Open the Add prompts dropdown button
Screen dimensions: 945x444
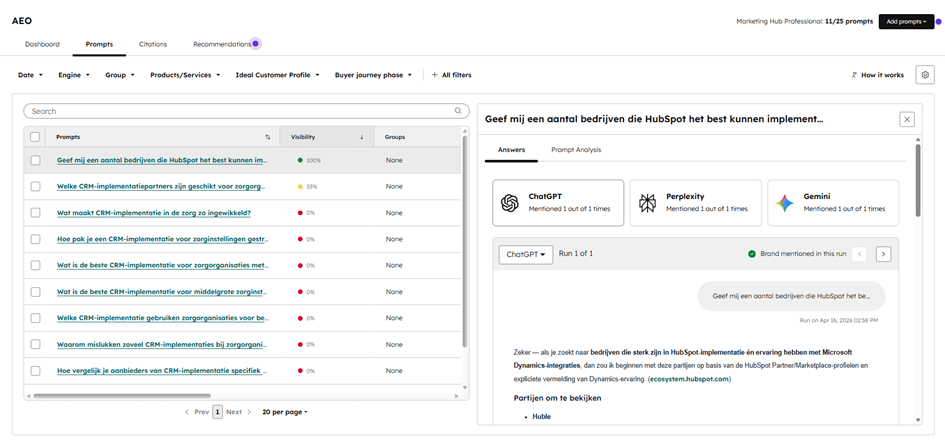[x=906, y=21]
